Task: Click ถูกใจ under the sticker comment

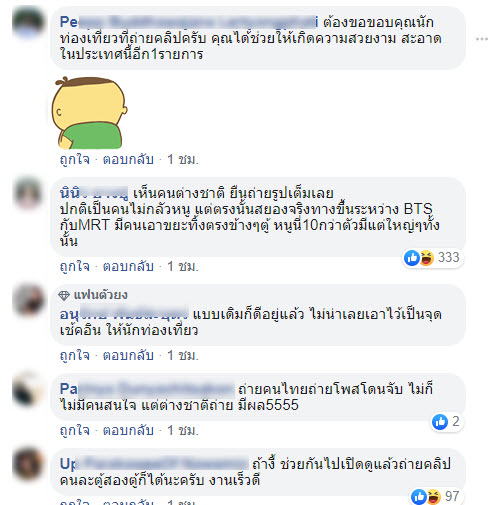Action: (75, 159)
